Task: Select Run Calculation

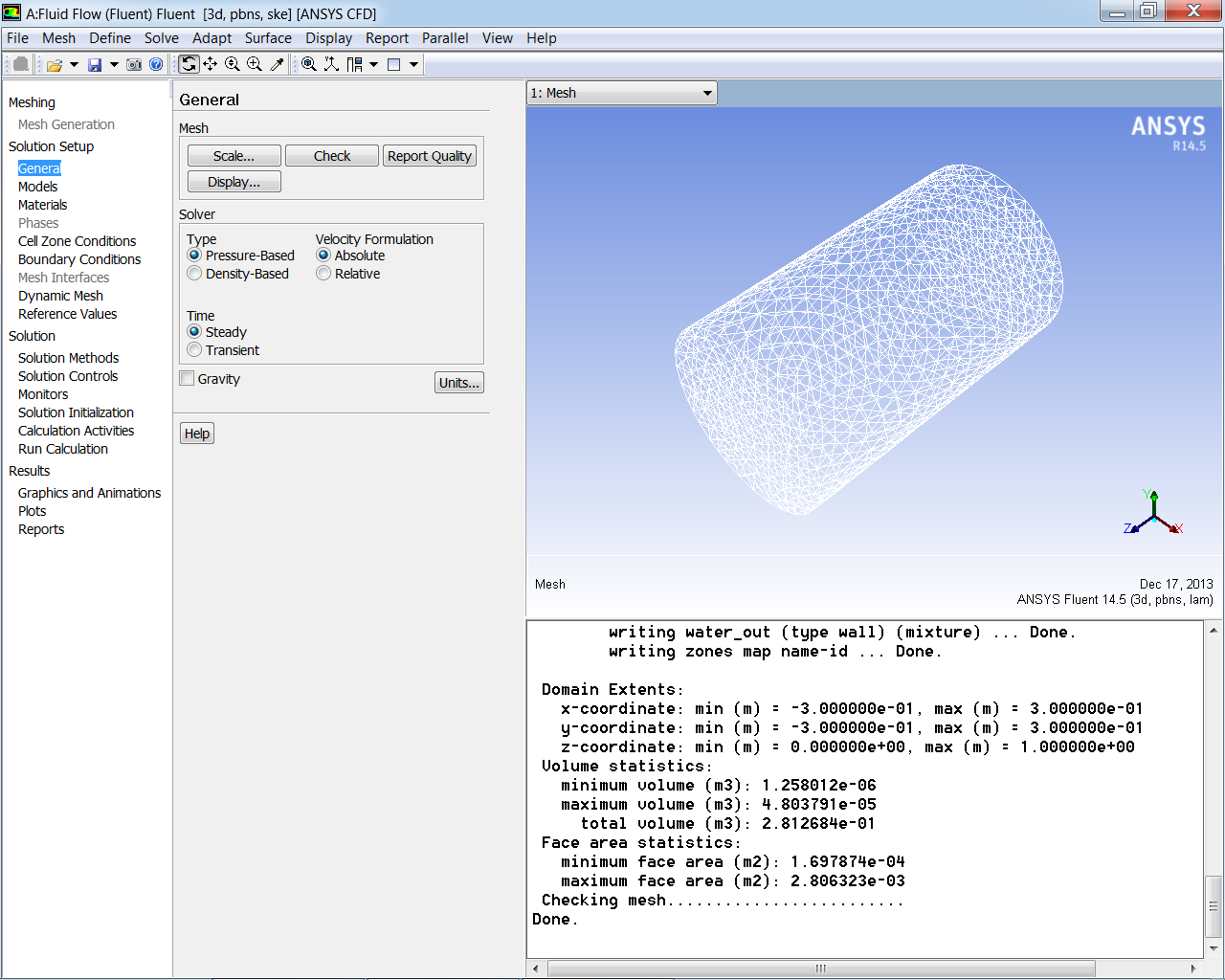Action: pyautogui.click(x=63, y=449)
